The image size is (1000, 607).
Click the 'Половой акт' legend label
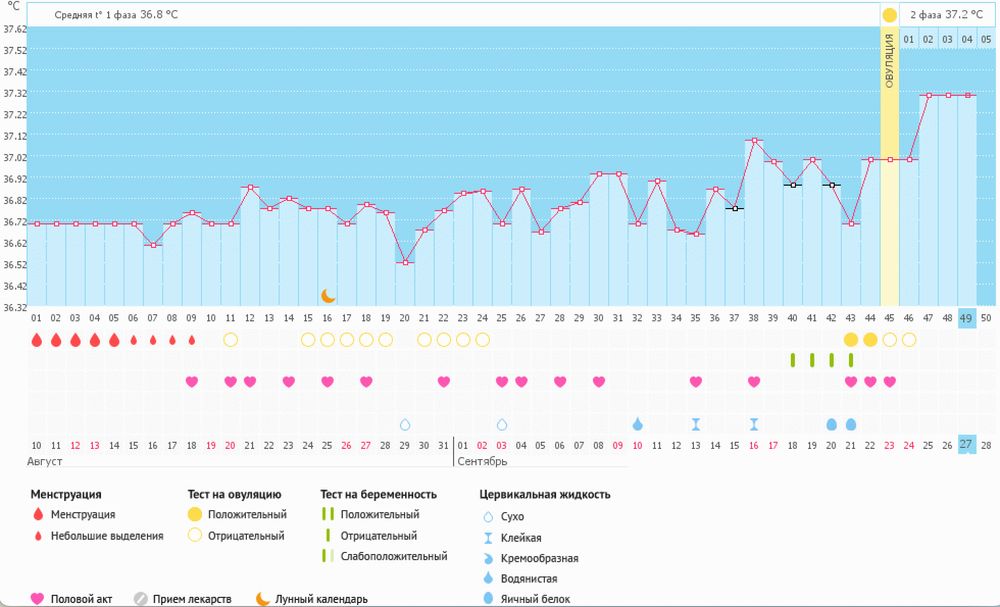[81, 599]
